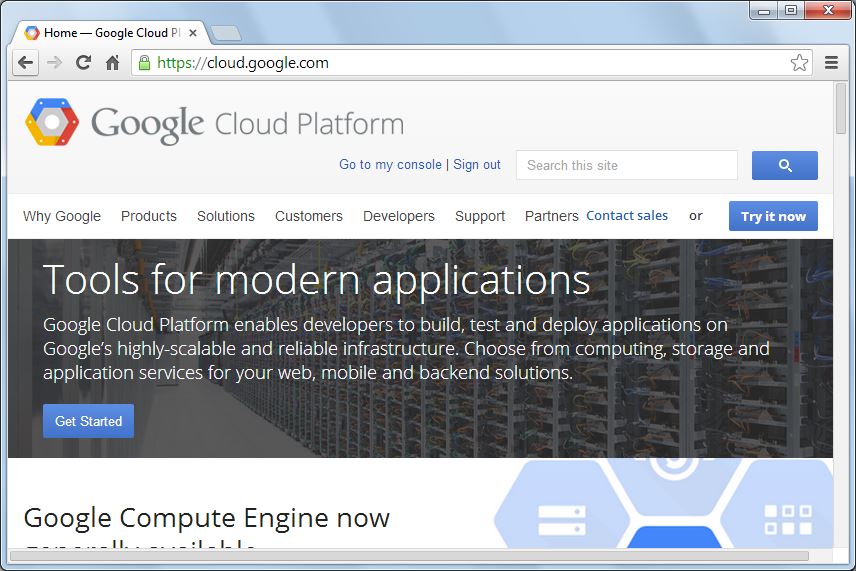856x571 pixels.
Task: Reload the page with the refresh icon
Action: [x=83, y=63]
